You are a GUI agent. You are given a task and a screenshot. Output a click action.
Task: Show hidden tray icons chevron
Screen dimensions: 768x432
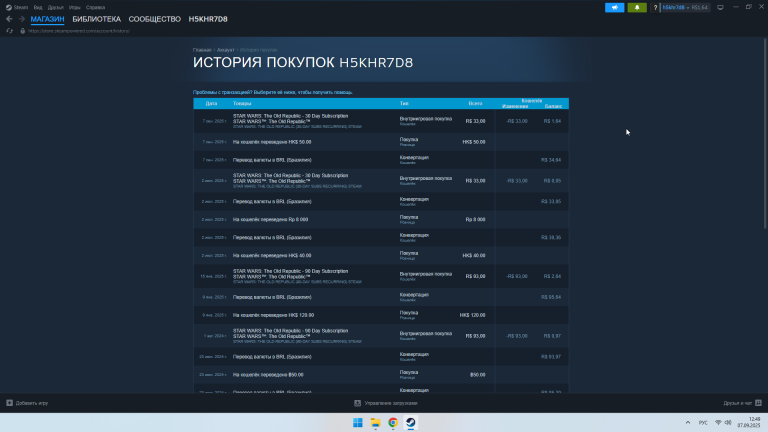688,423
